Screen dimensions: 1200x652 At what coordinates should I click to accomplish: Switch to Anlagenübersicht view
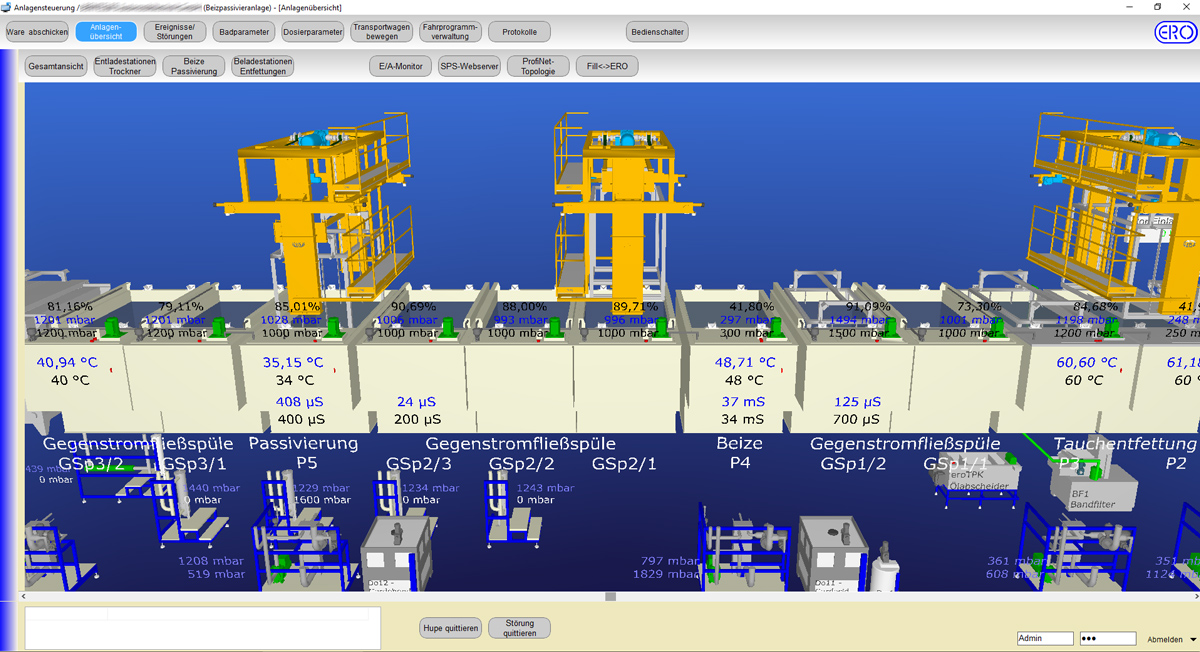click(x=105, y=32)
